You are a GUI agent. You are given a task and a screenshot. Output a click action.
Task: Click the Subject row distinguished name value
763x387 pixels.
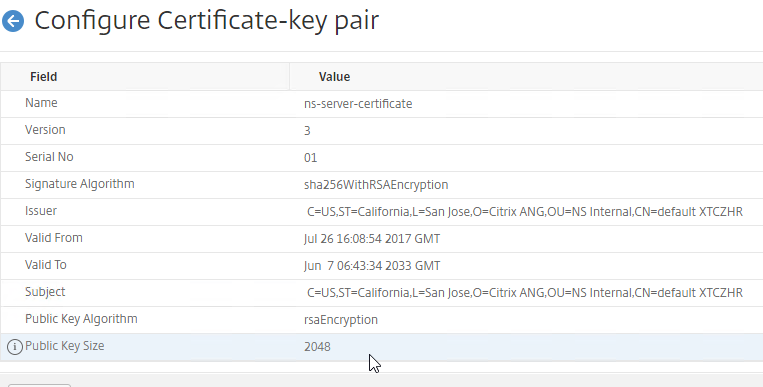click(x=525, y=293)
